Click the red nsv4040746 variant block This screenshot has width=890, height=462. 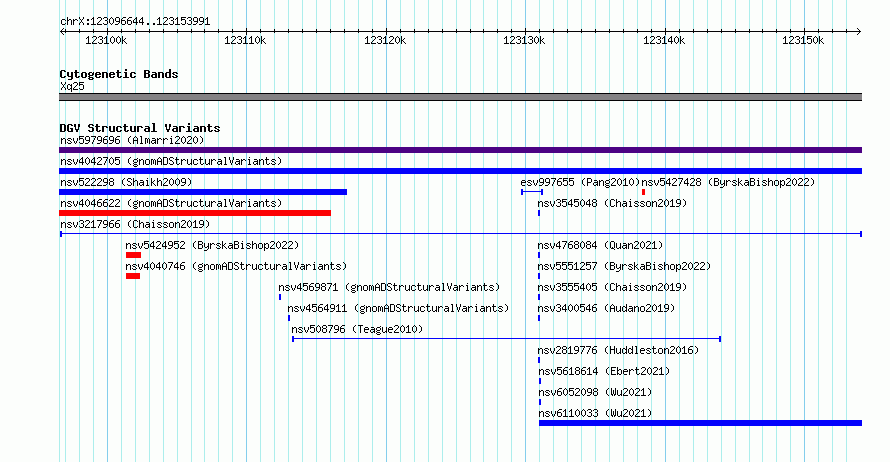tap(133, 276)
